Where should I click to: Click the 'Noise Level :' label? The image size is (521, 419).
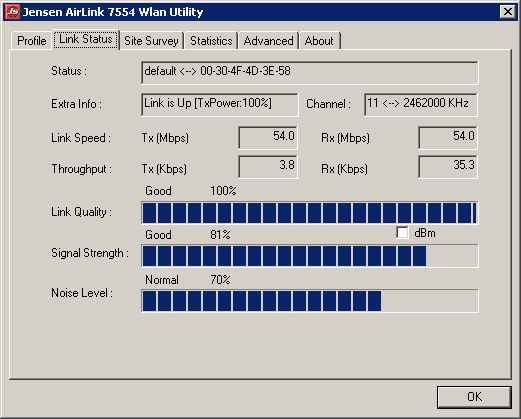coord(82,293)
